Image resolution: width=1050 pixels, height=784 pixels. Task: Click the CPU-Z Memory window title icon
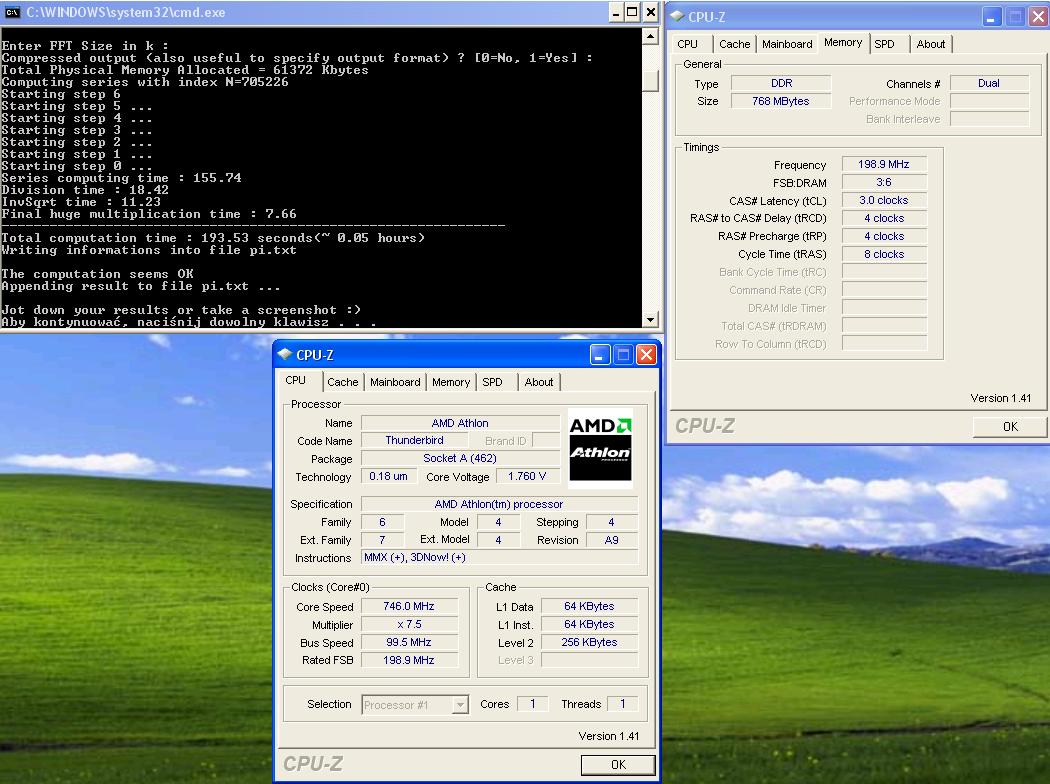pyautogui.click(x=678, y=17)
